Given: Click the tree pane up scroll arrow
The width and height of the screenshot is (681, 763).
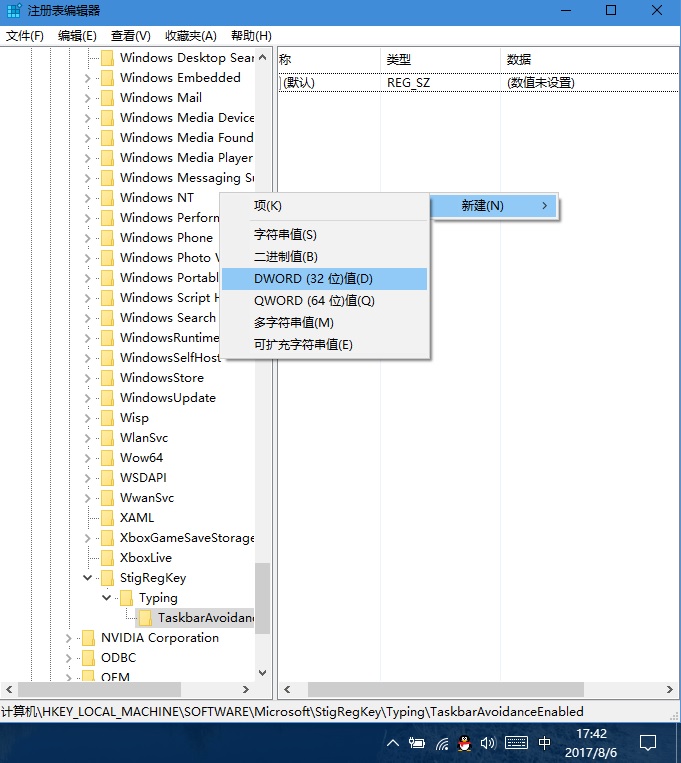Looking at the screenshot, I should pos(262,57).
